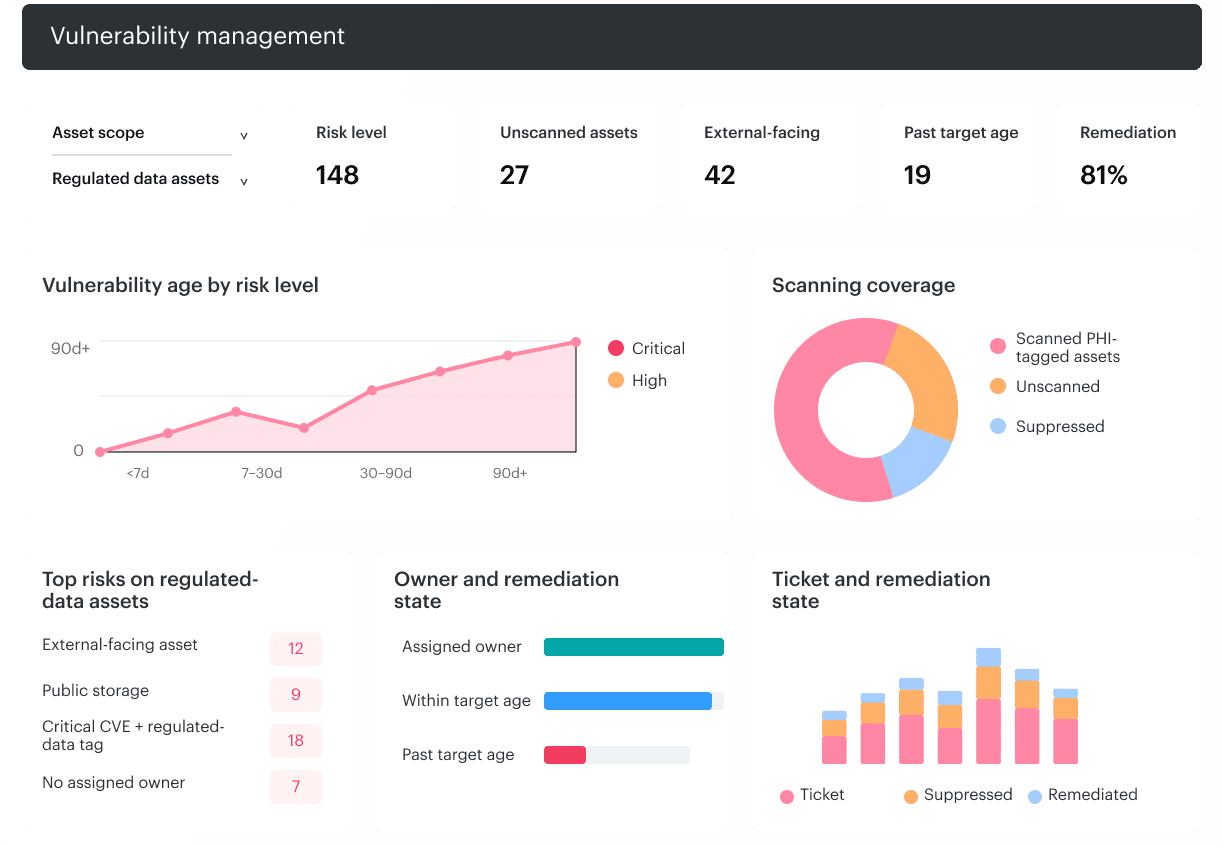
Task: Select the orange Unscanned donut segment
Action: click(x=922, y=380)
